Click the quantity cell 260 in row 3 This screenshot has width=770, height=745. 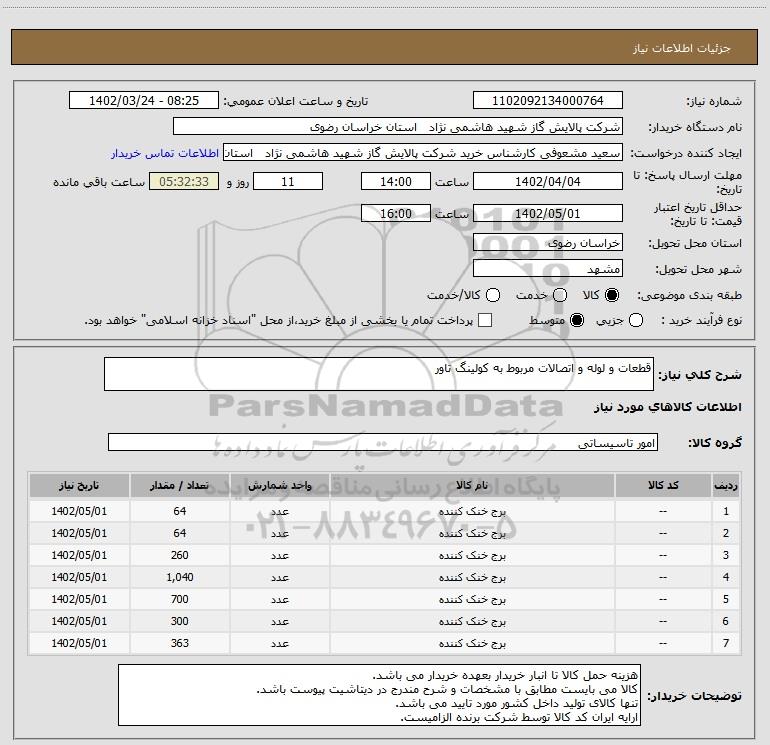point(180,555)
